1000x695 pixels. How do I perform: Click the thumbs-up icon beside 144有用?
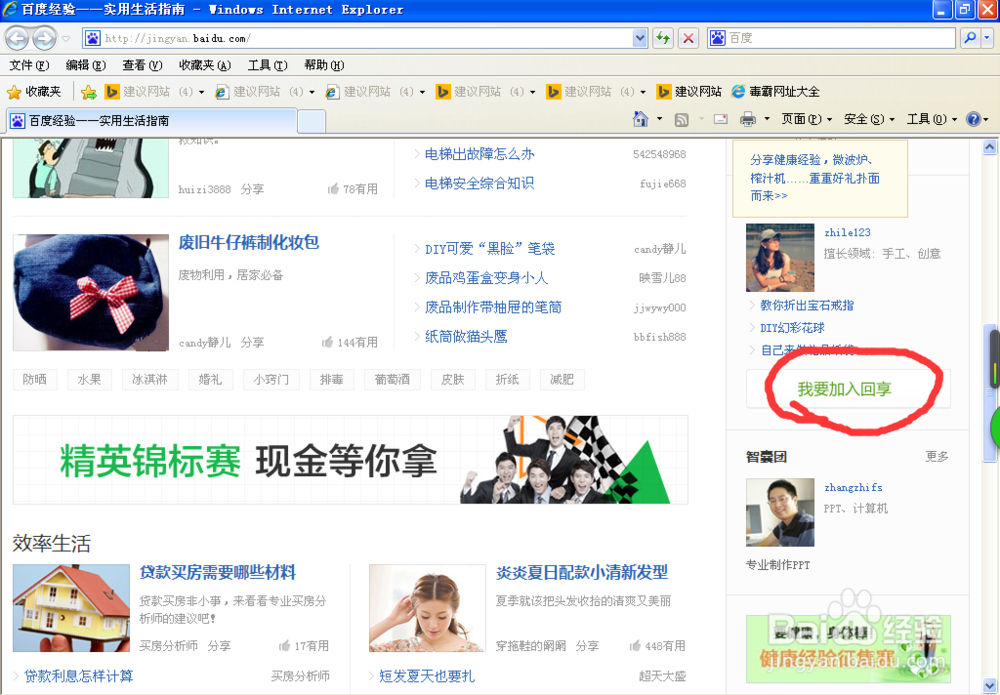click(x=327, y=342)
